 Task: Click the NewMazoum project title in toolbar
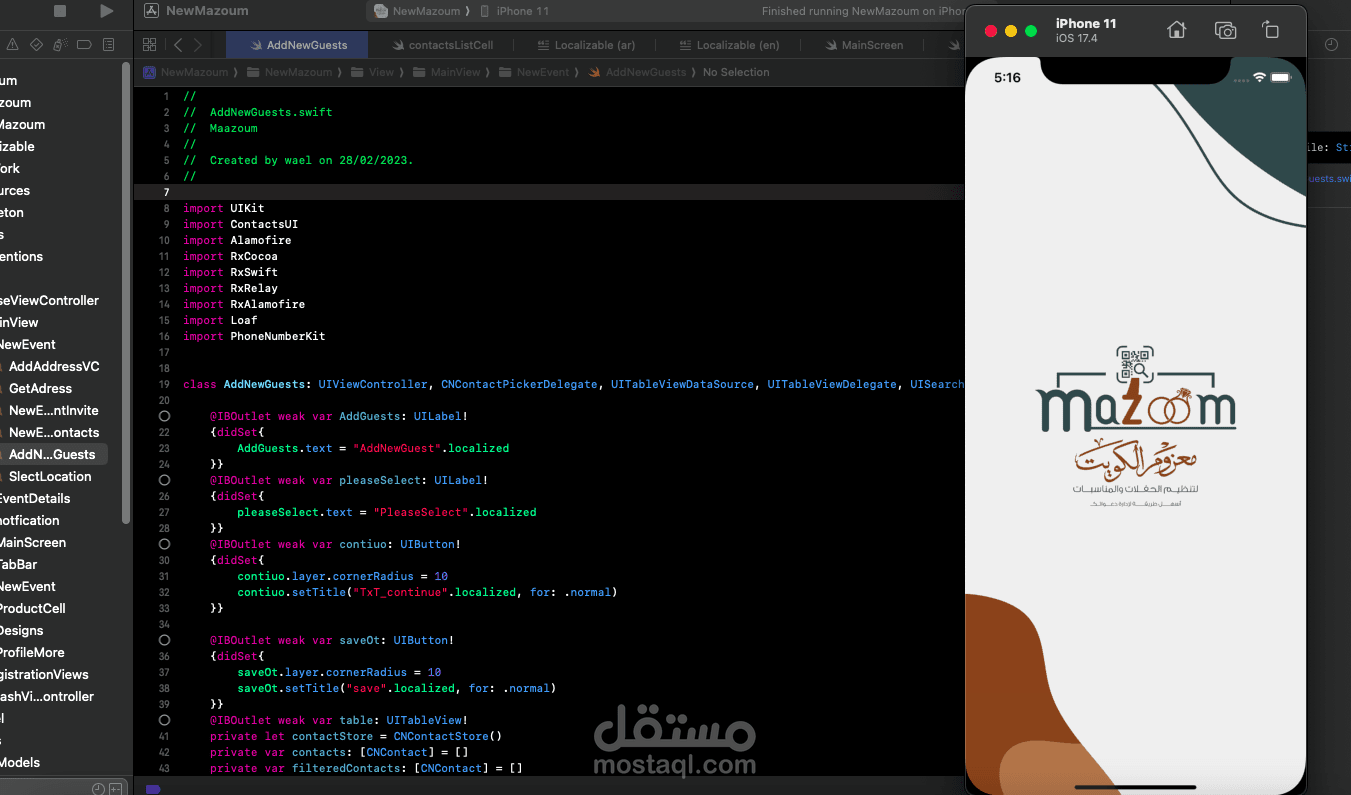[x=207, y=11]
